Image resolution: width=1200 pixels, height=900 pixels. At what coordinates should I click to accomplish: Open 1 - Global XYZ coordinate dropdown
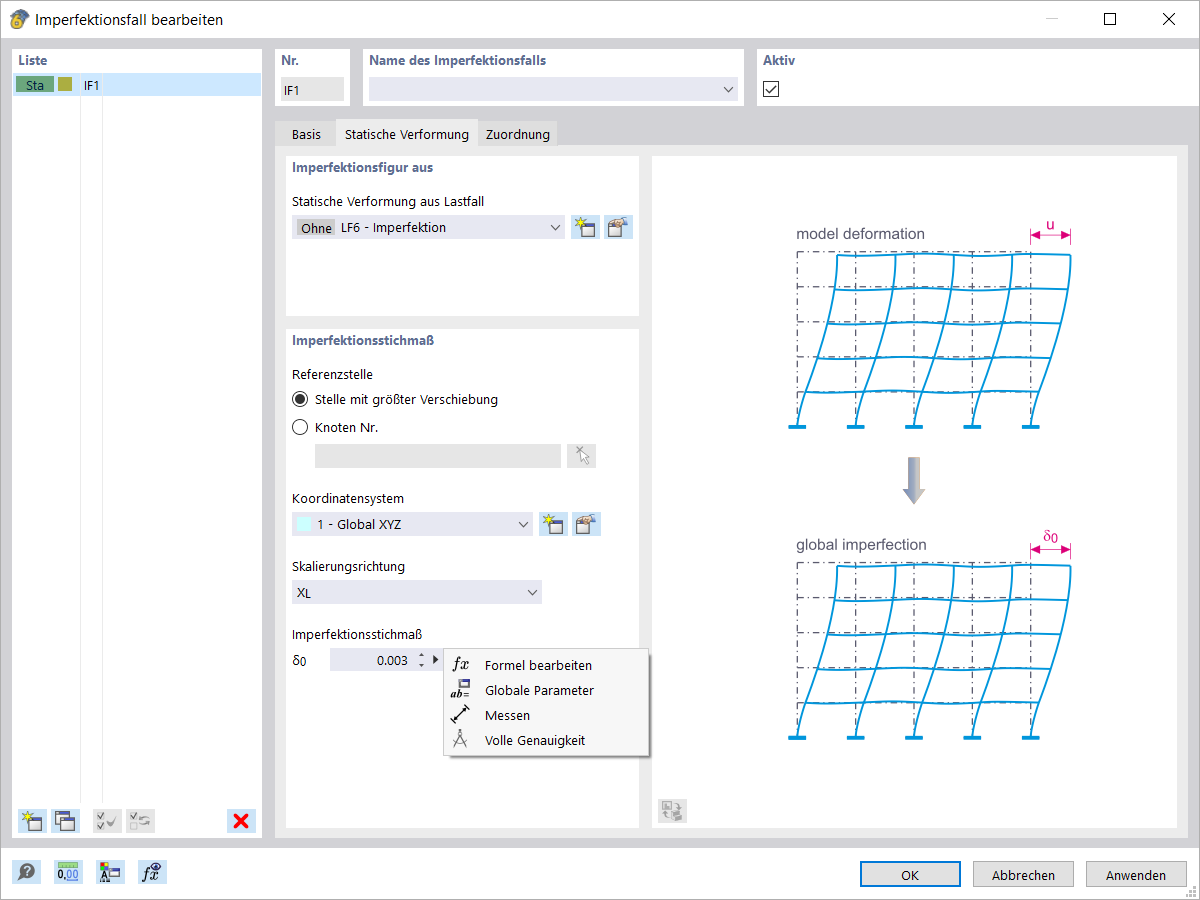point(523,524)
